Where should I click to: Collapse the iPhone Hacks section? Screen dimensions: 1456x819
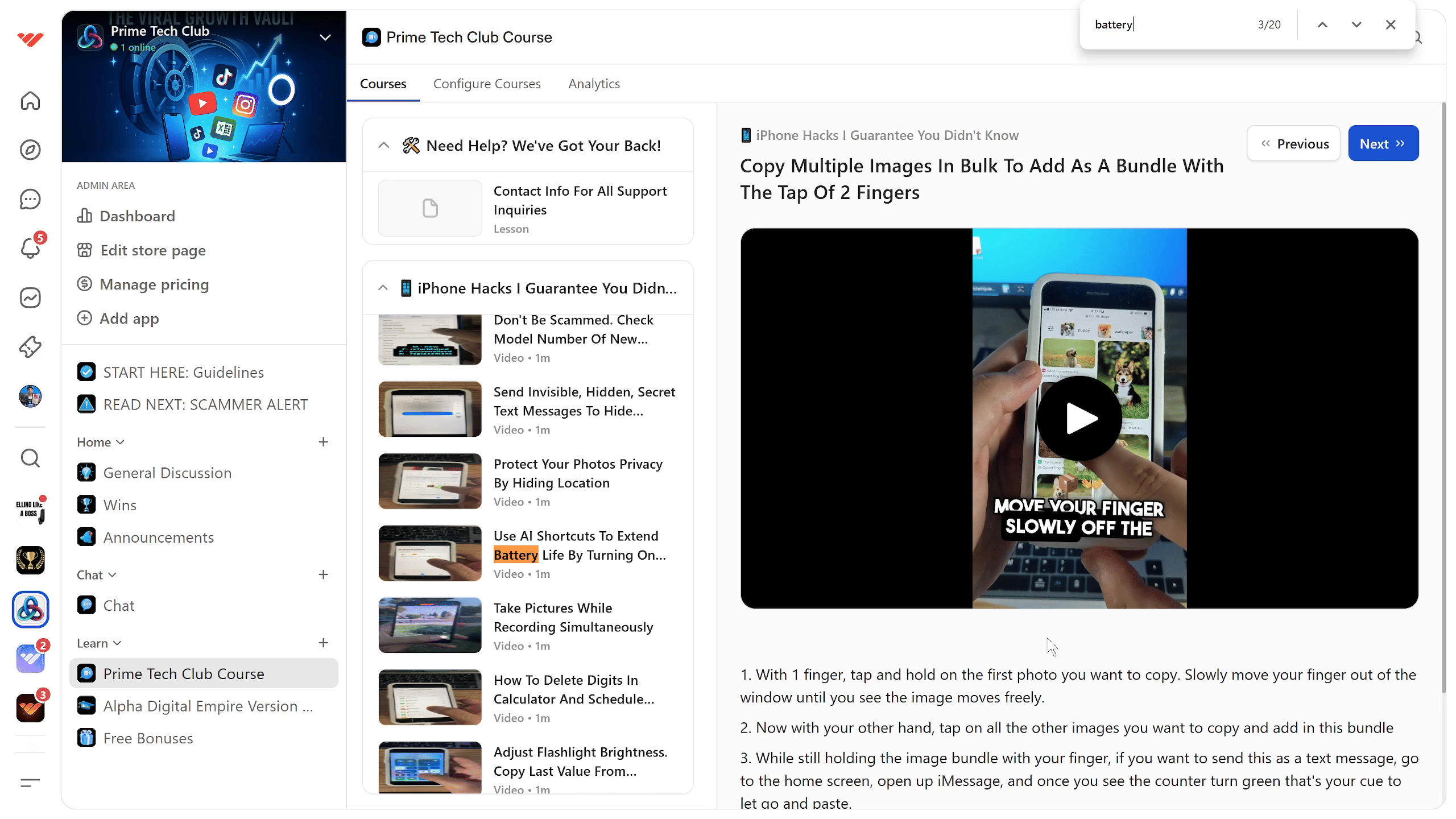(x=383, y=288)
